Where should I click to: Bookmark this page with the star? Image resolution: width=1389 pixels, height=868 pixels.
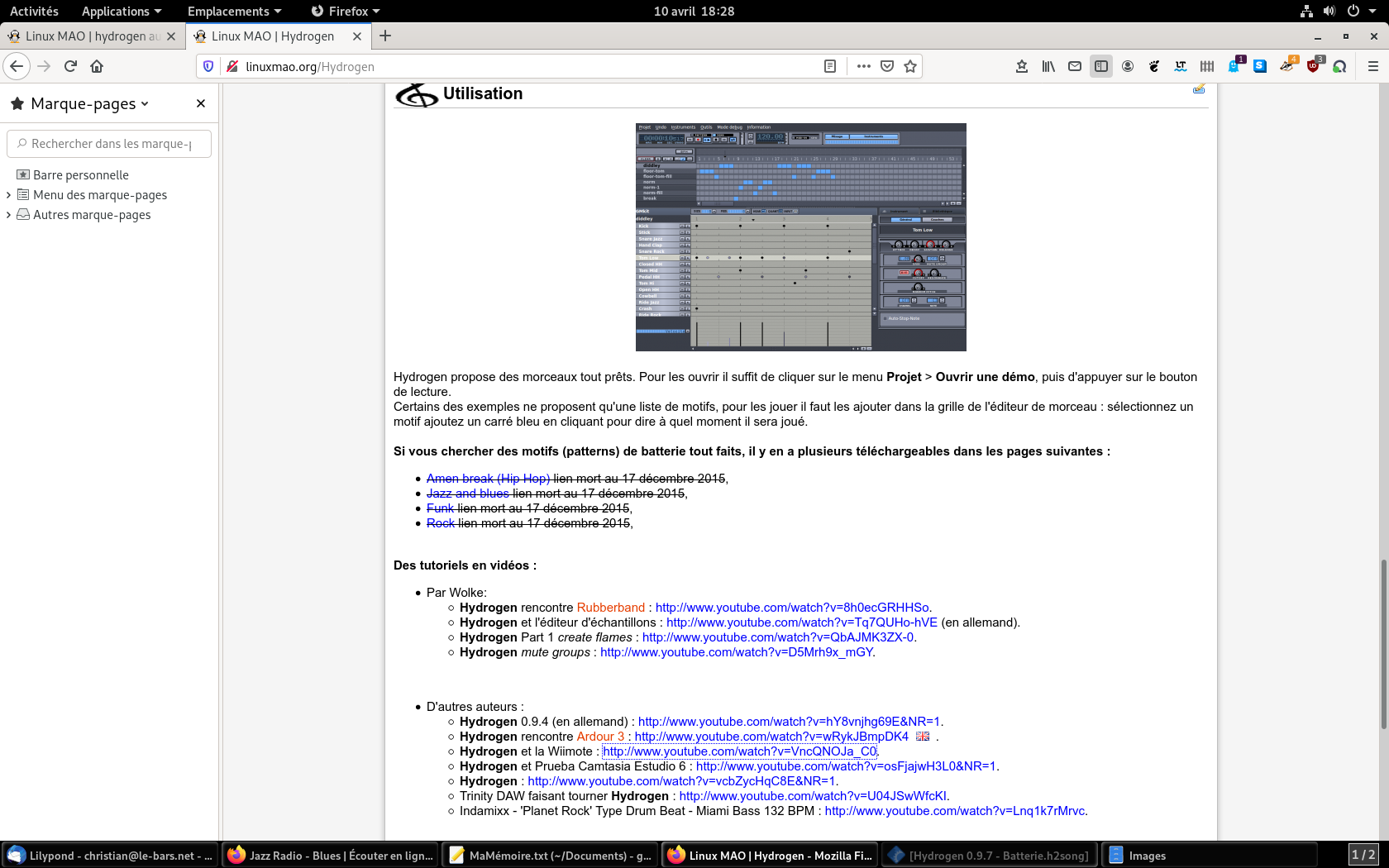point(910,66)
